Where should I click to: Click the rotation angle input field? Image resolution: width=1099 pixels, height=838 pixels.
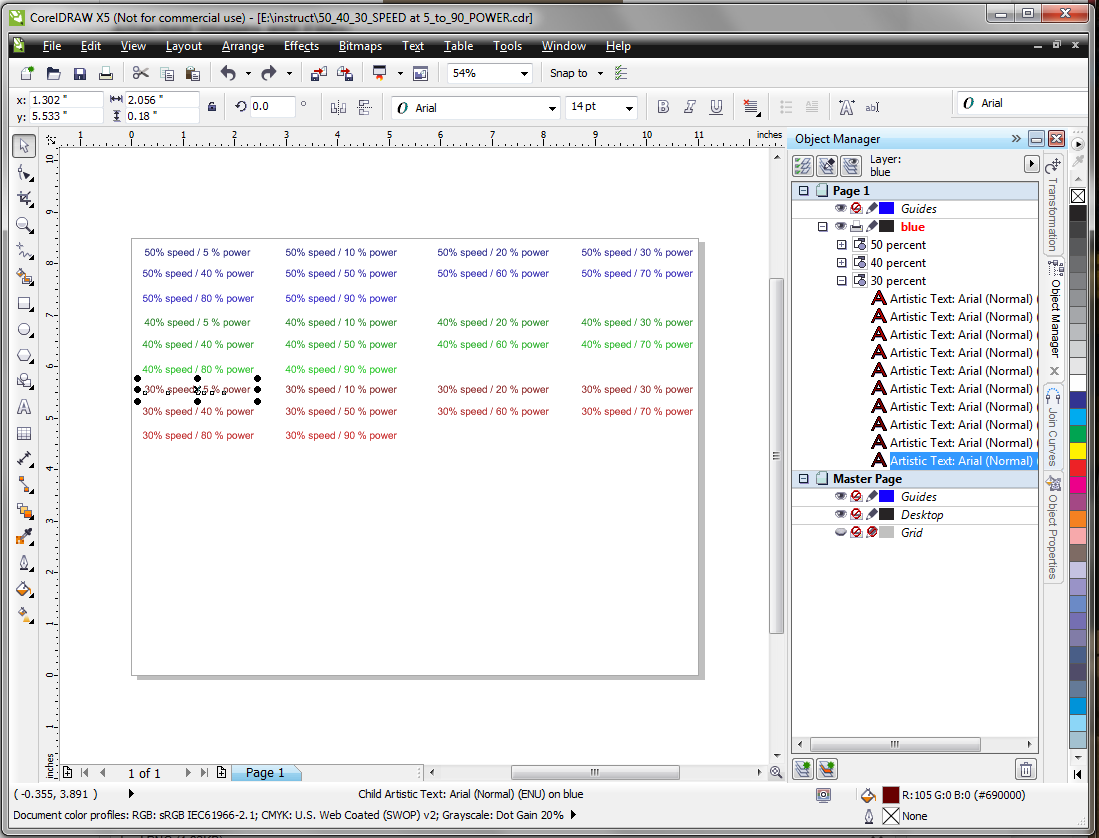[x=272, y=106]
